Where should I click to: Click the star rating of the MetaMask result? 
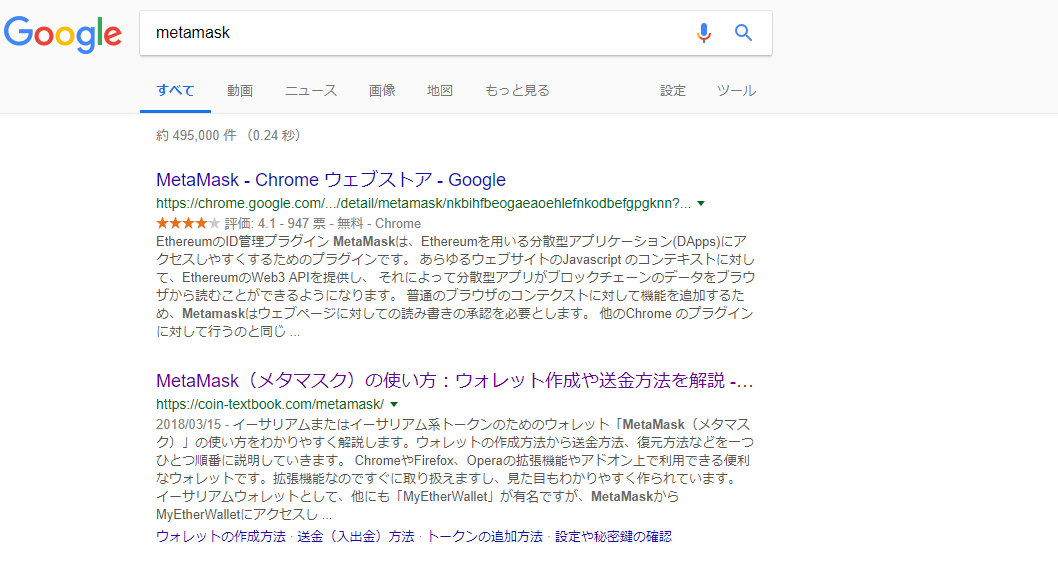[188, 223]
